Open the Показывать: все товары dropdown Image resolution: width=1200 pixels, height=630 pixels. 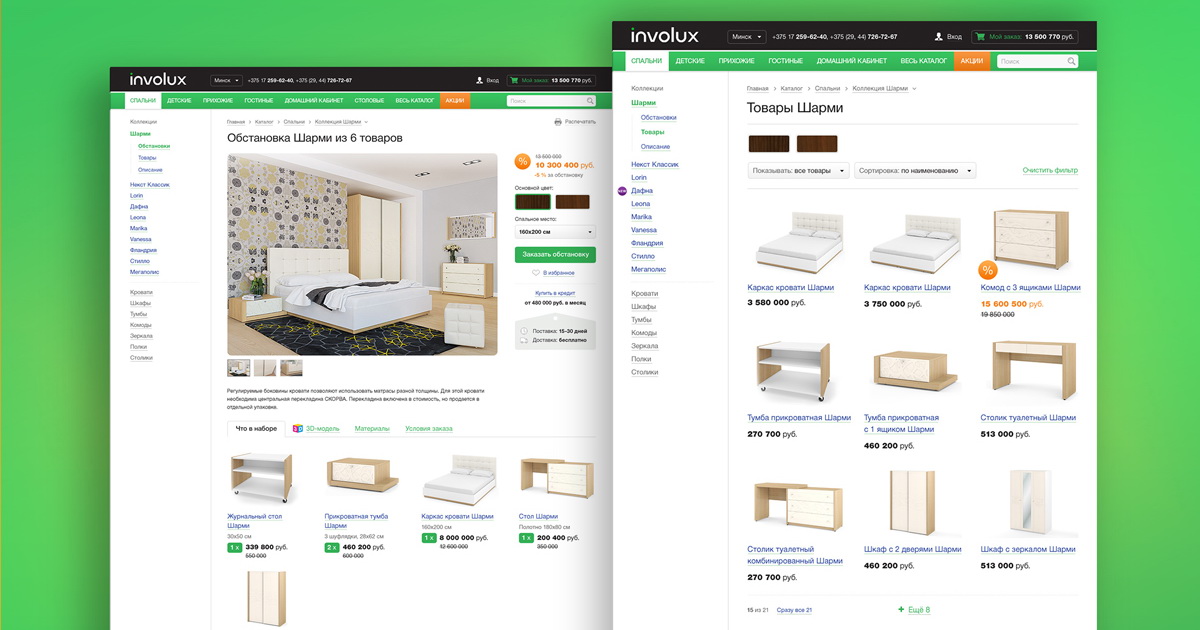pos(798,171)
